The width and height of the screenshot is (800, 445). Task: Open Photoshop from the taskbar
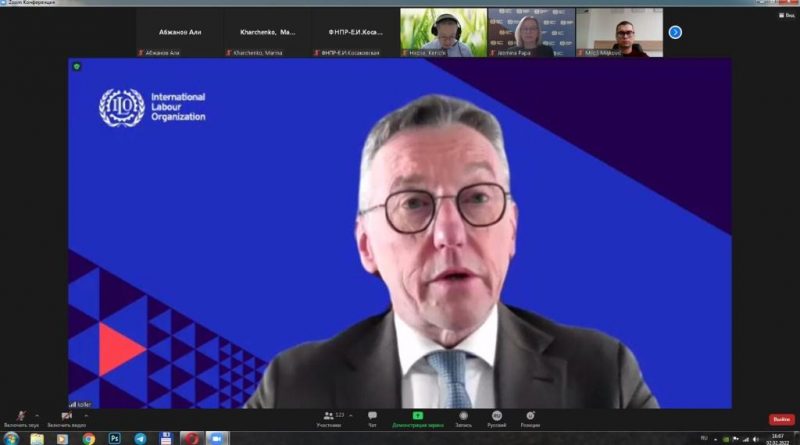pos(115,438)
